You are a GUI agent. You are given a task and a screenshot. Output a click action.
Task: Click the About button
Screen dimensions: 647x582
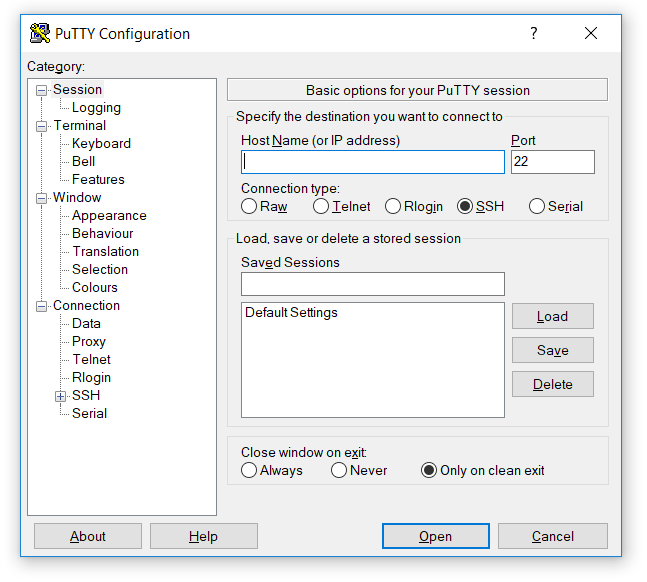coord(88,536)
